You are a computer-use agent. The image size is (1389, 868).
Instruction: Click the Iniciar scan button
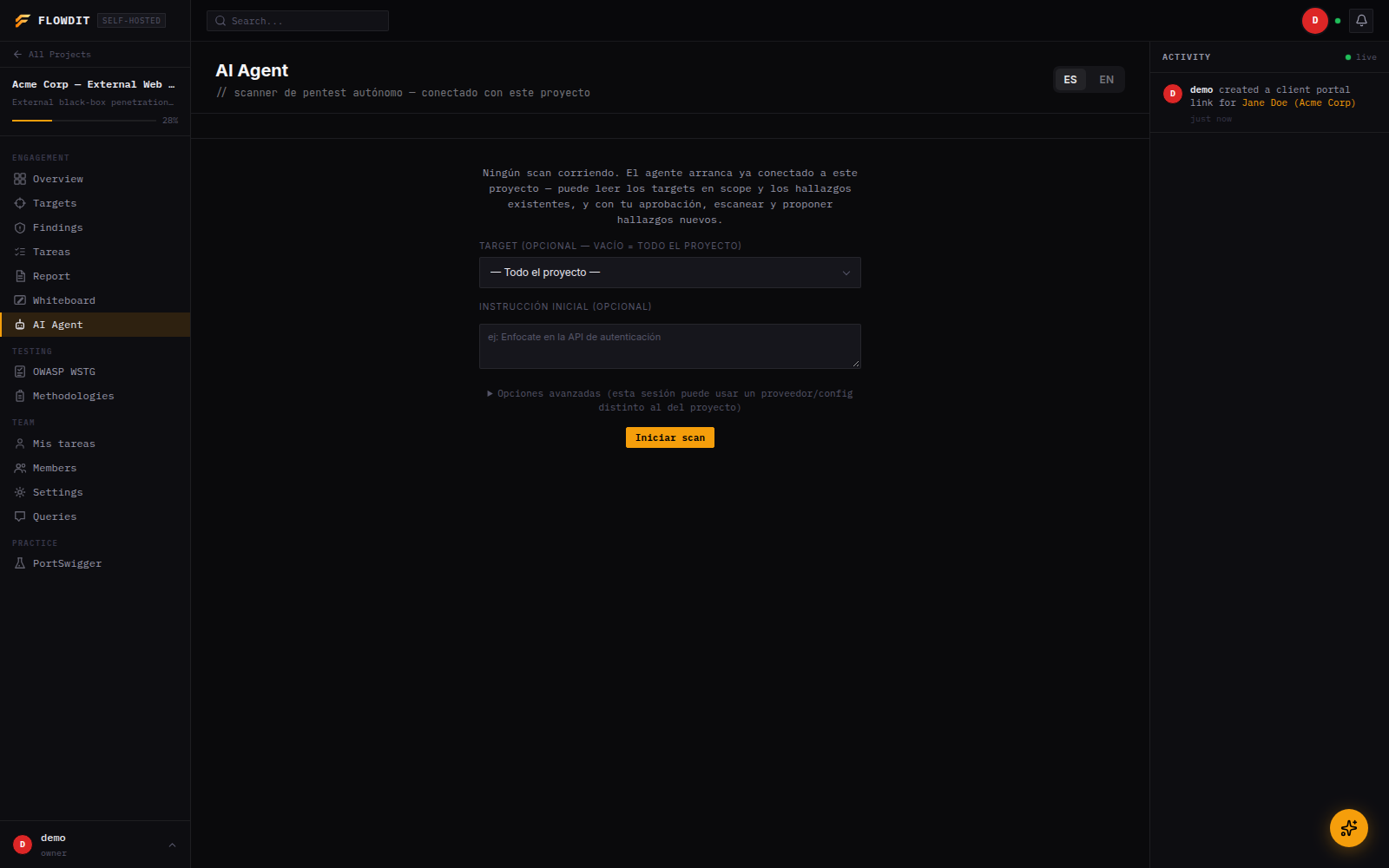(x=670, y=437)
